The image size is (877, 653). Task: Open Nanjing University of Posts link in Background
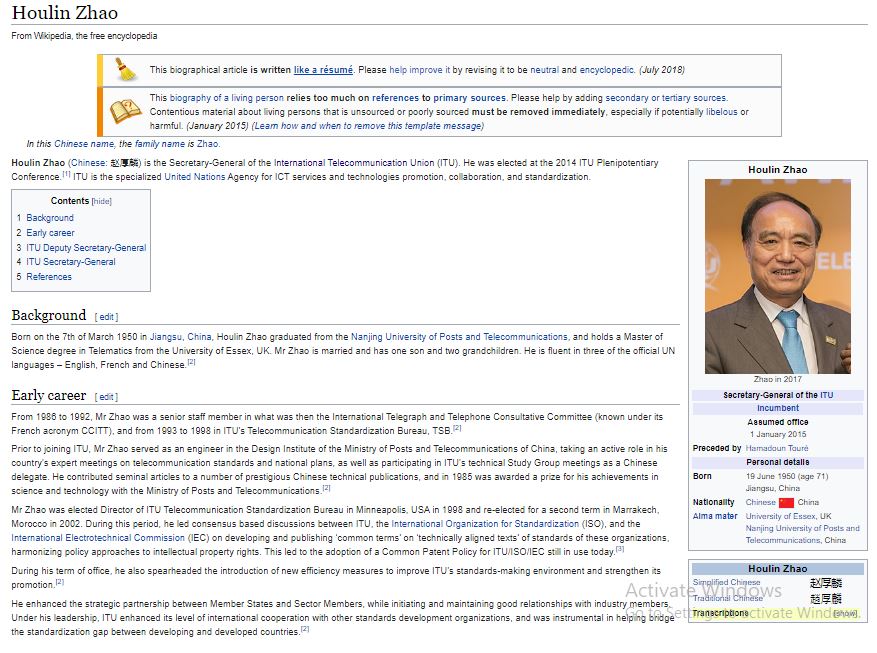pyautogui.click(x=459, y=337)
